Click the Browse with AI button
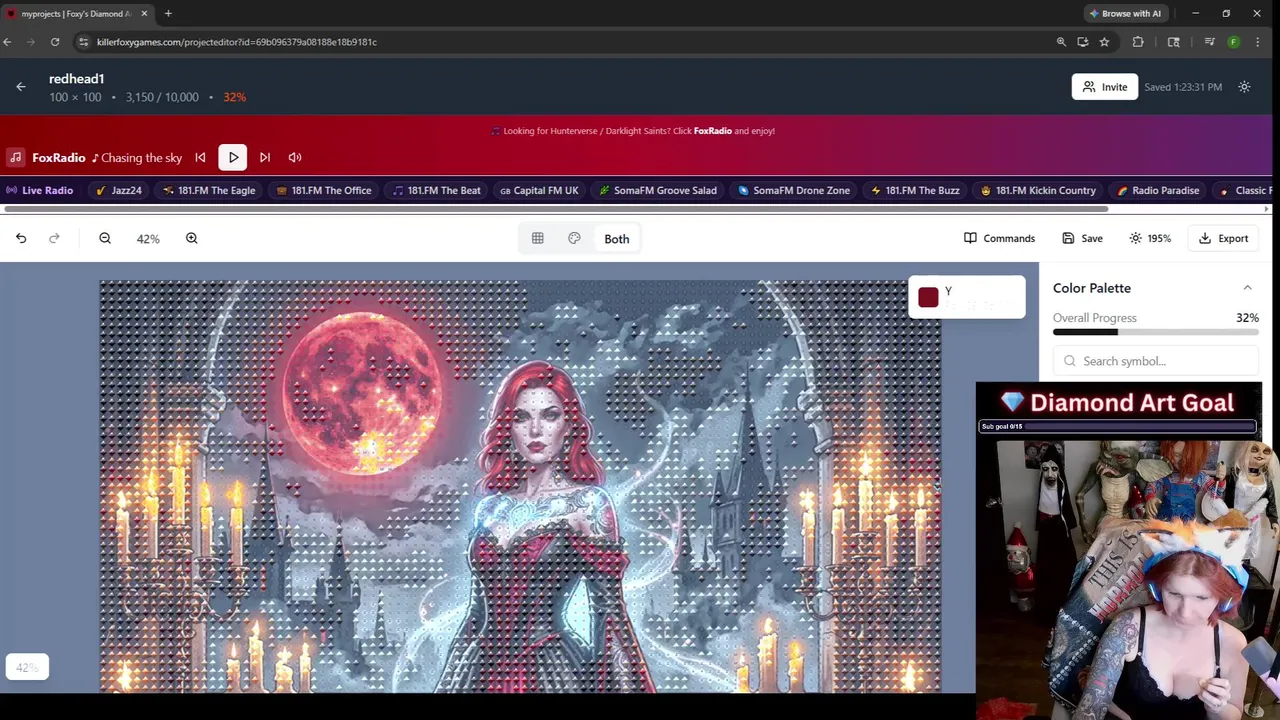Viewport: 1280px width, 720px height. (1124, 13)
